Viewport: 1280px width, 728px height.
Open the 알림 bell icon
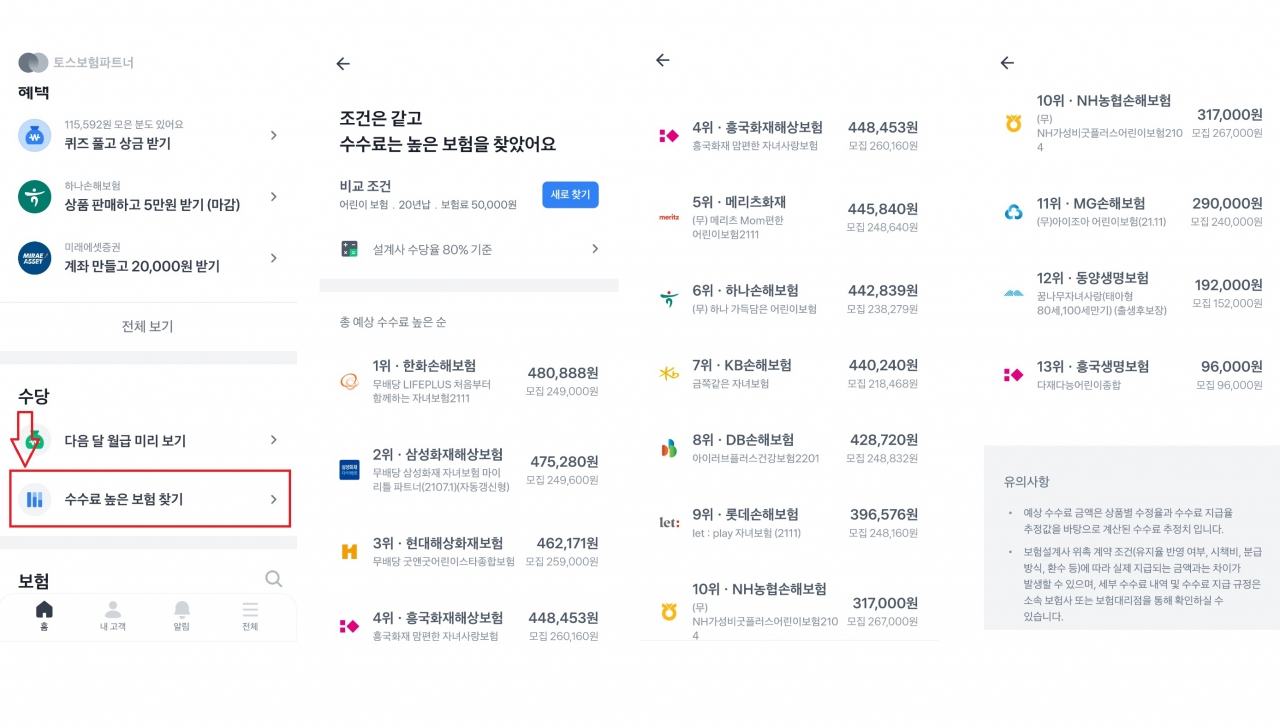(181, 615)
